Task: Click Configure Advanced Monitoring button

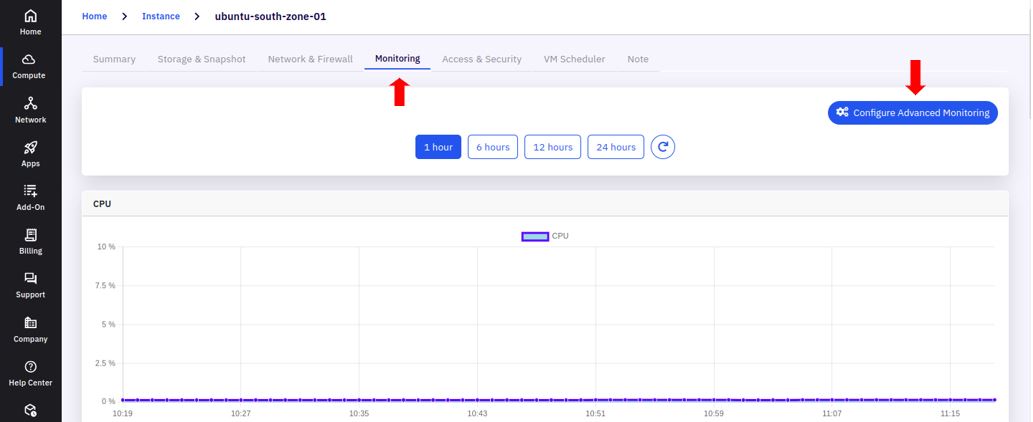Action: (912, 113)
